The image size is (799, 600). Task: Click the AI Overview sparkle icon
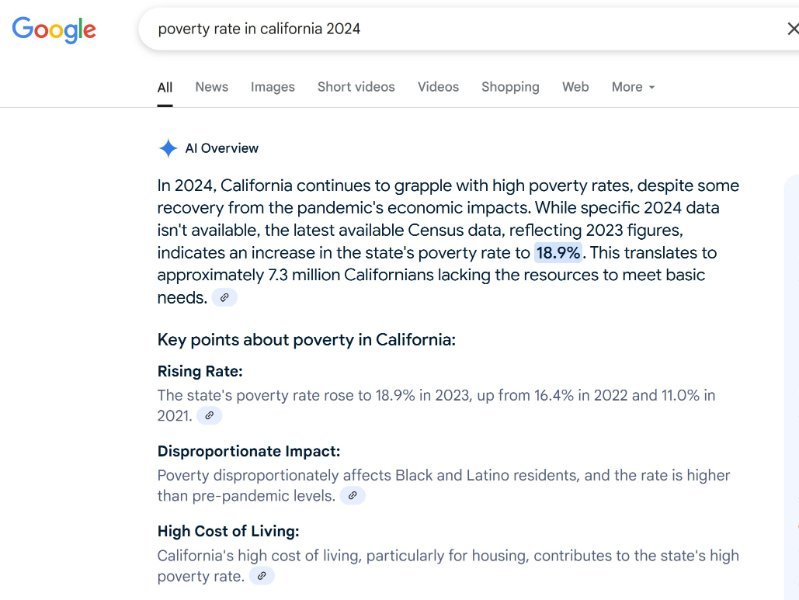coord(168,148)
